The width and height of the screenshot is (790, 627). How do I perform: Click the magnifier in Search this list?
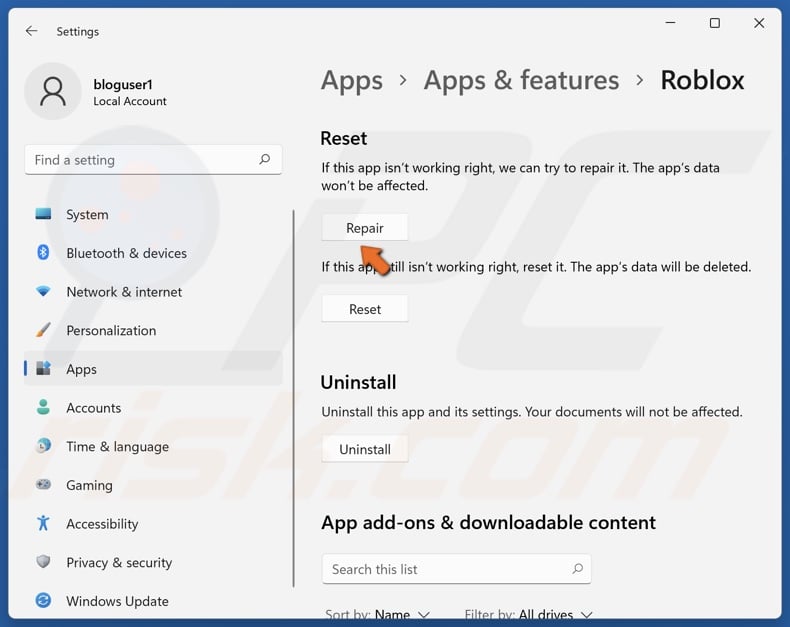pos(577,569)
